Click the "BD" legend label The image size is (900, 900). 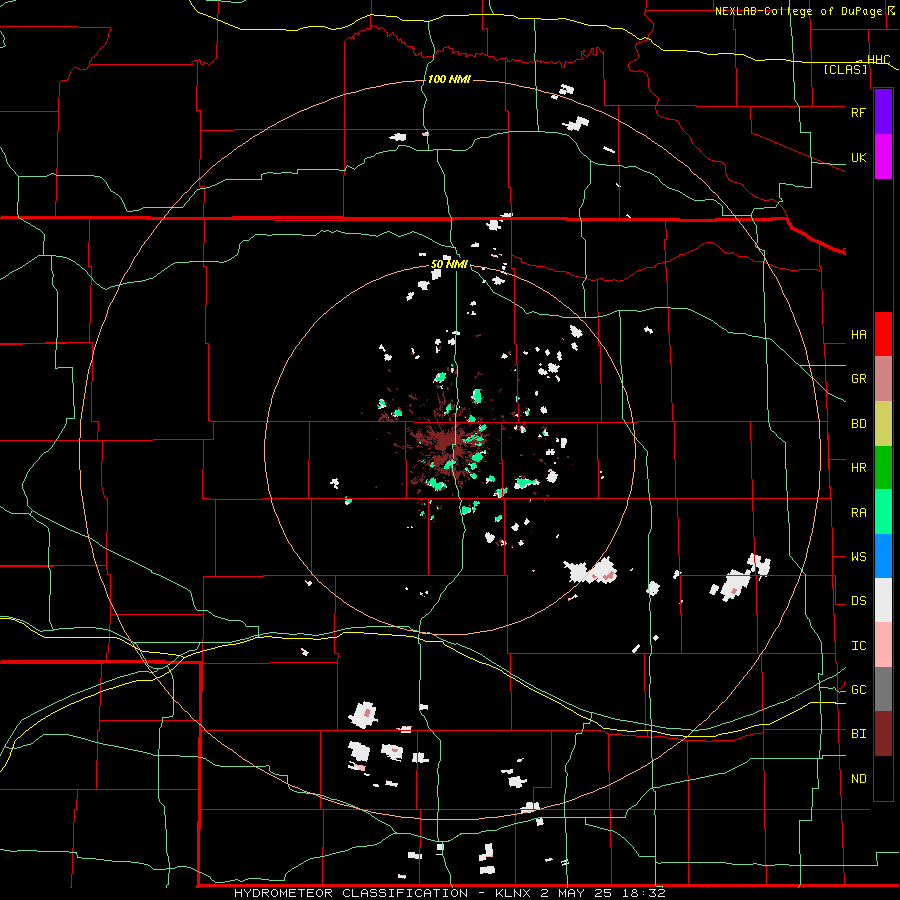(x=858, y=424)
